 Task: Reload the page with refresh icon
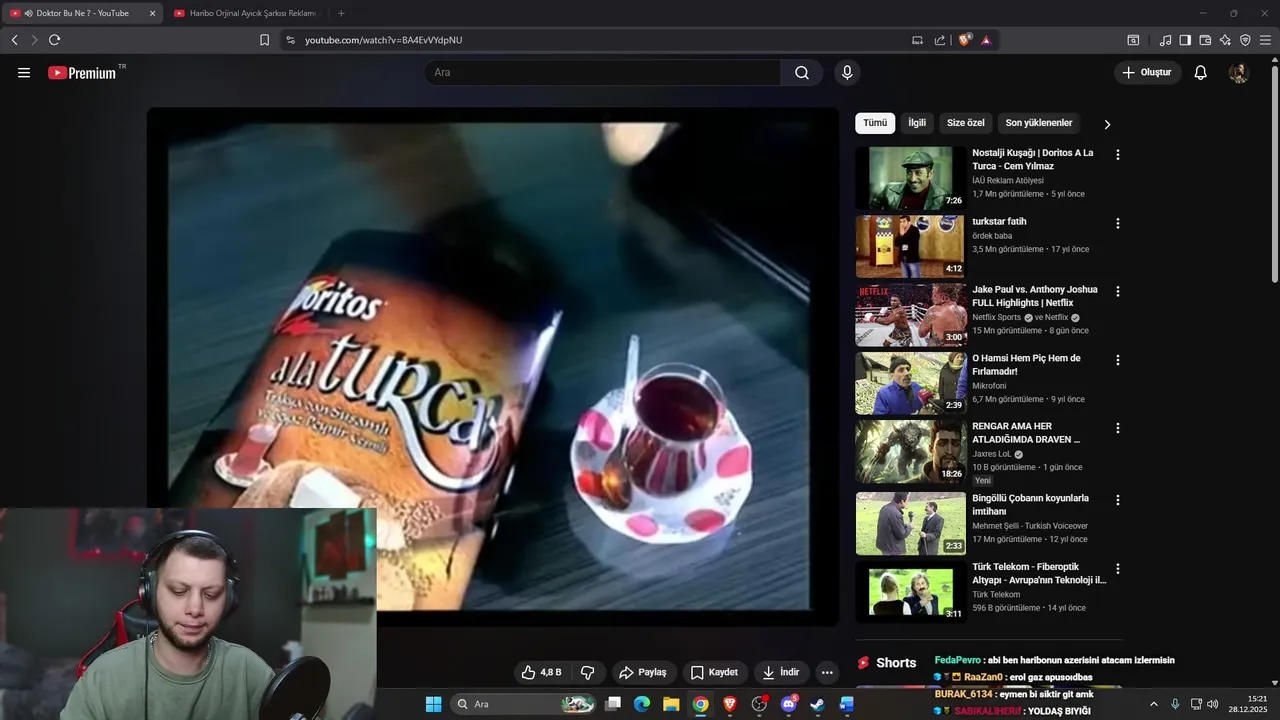[x=54, y=40]
